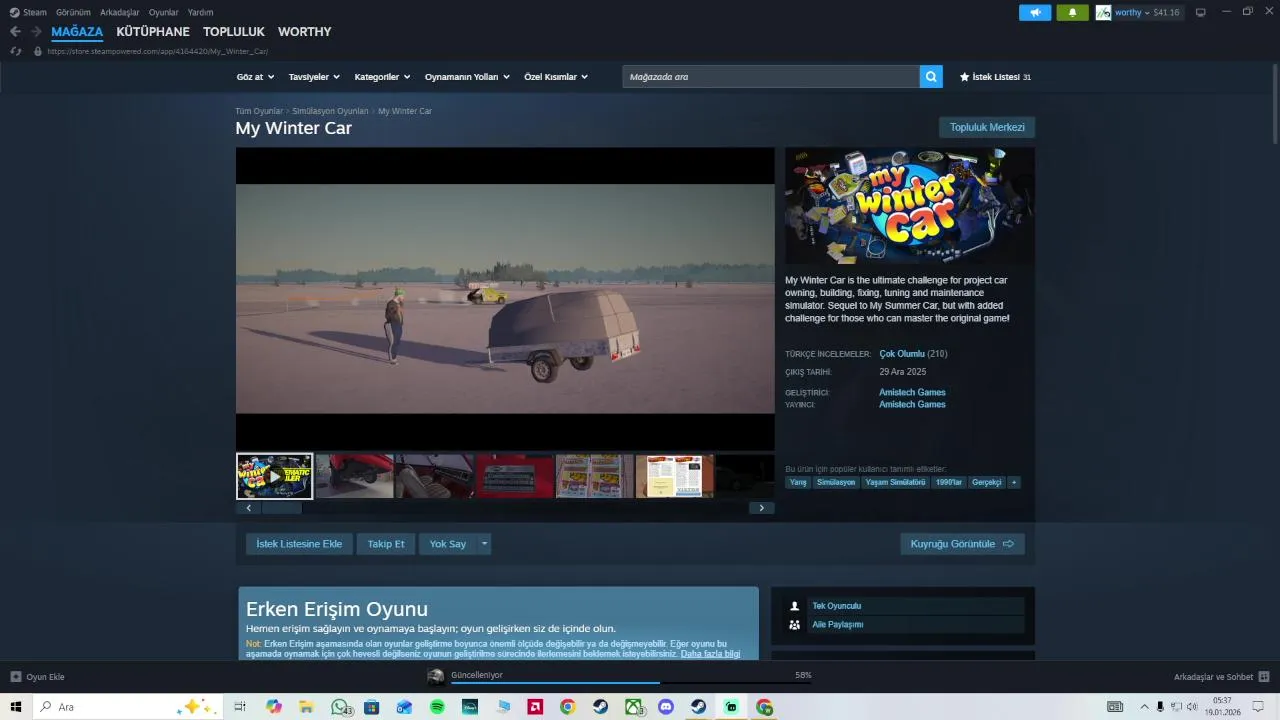This screenshot has width=1280, height=720.
Task: Switch to the WORTHY profile tab
Action: (x=305, y=32)
